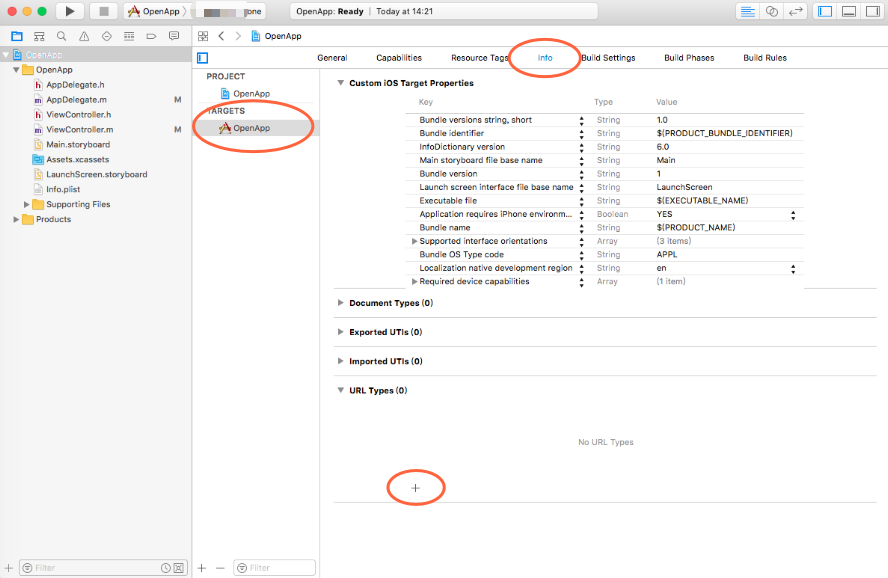Open the Find navigator magnifier icon
Image resolution: width=888 pixels, height=578 pixels.
click(x=61, y=36)
